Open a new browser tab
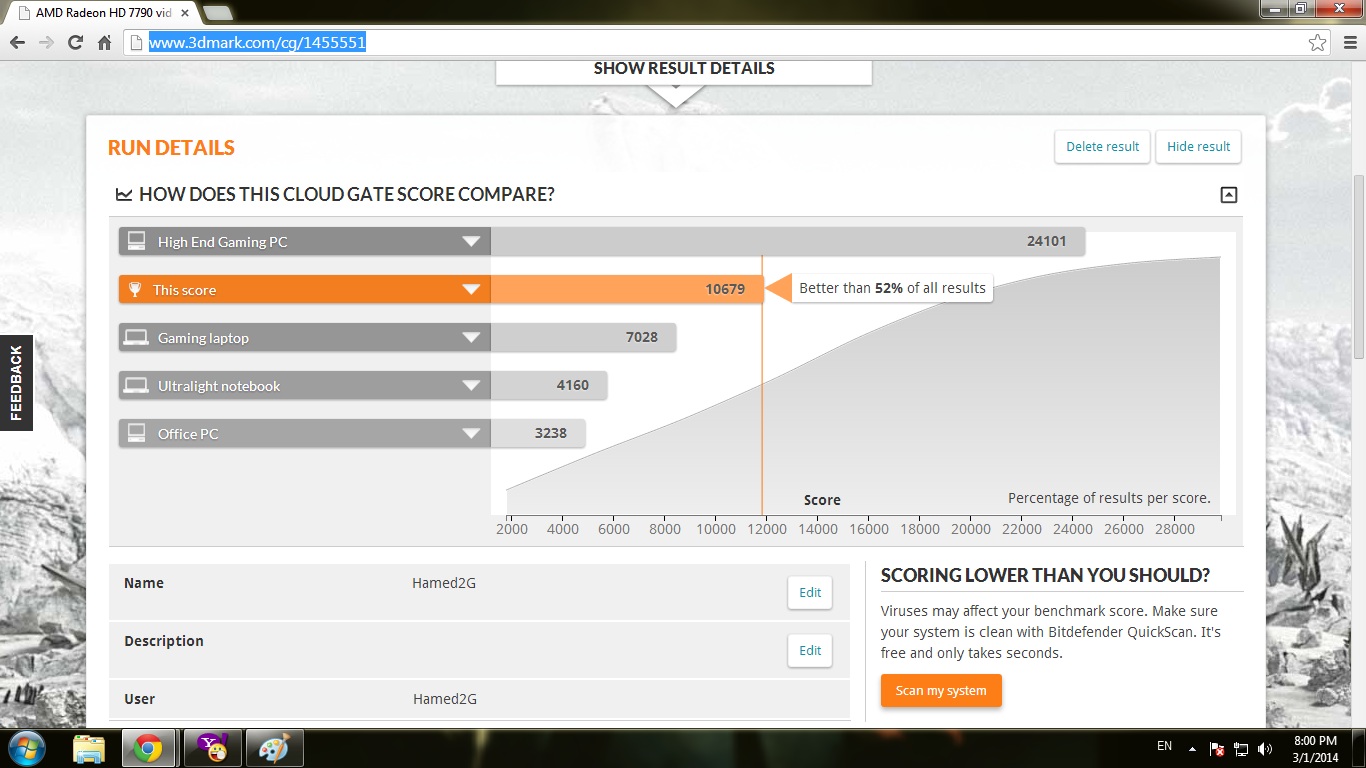The height and width of the screenshot is (768, 1366). (x=217, y=13)
